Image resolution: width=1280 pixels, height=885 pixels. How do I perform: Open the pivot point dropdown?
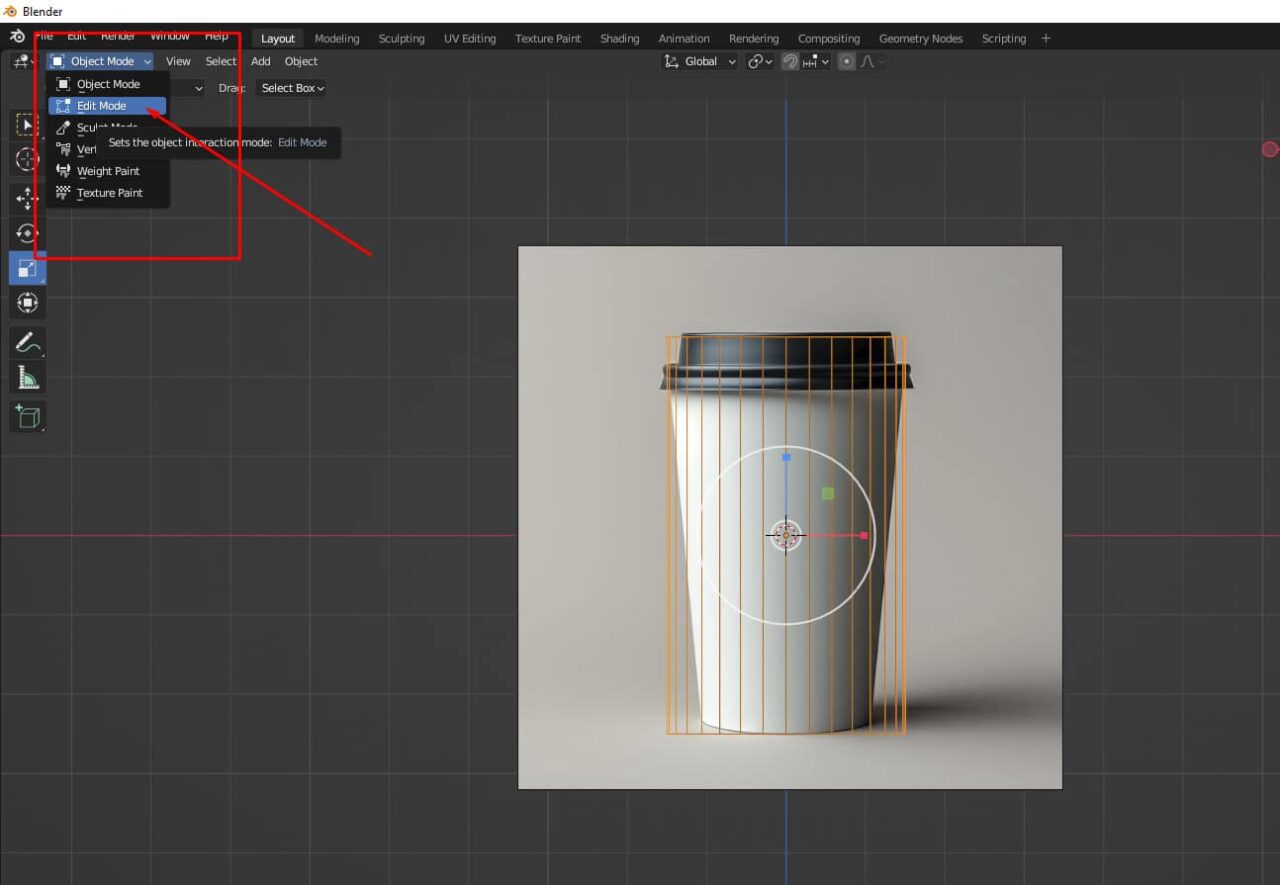(757, 61)
